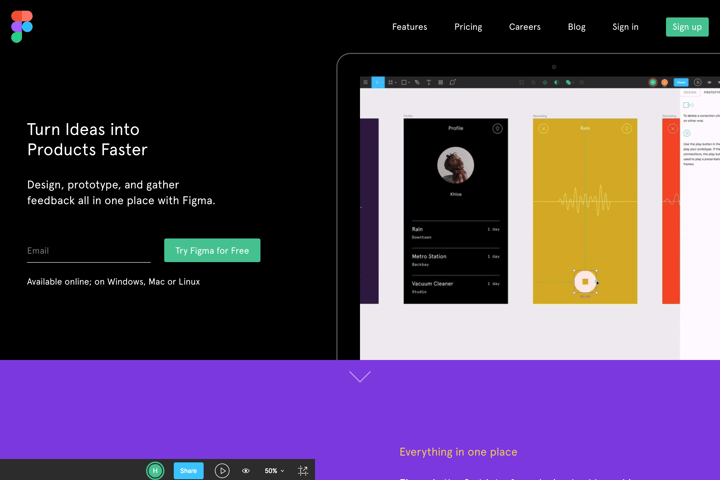
Task: Click the eye view icon in mockup toolbar
Action: tap(709, 82)
